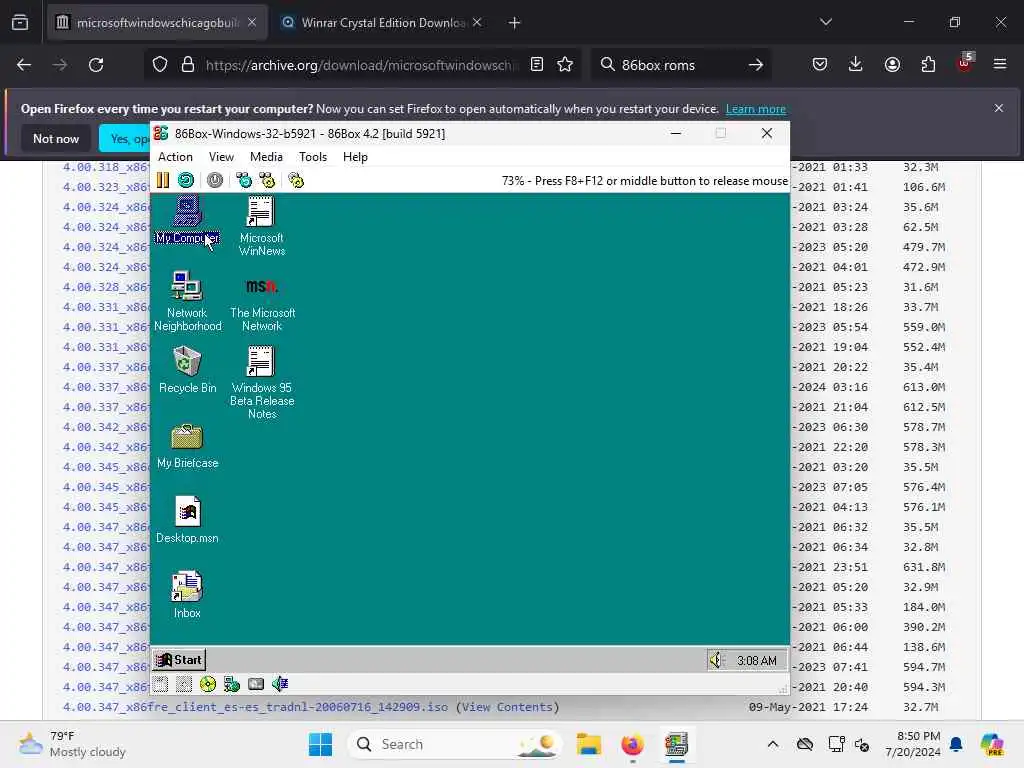Open the Tools menu in 86Box
This screenshot has width=1024, height=768.
point(313,157)
